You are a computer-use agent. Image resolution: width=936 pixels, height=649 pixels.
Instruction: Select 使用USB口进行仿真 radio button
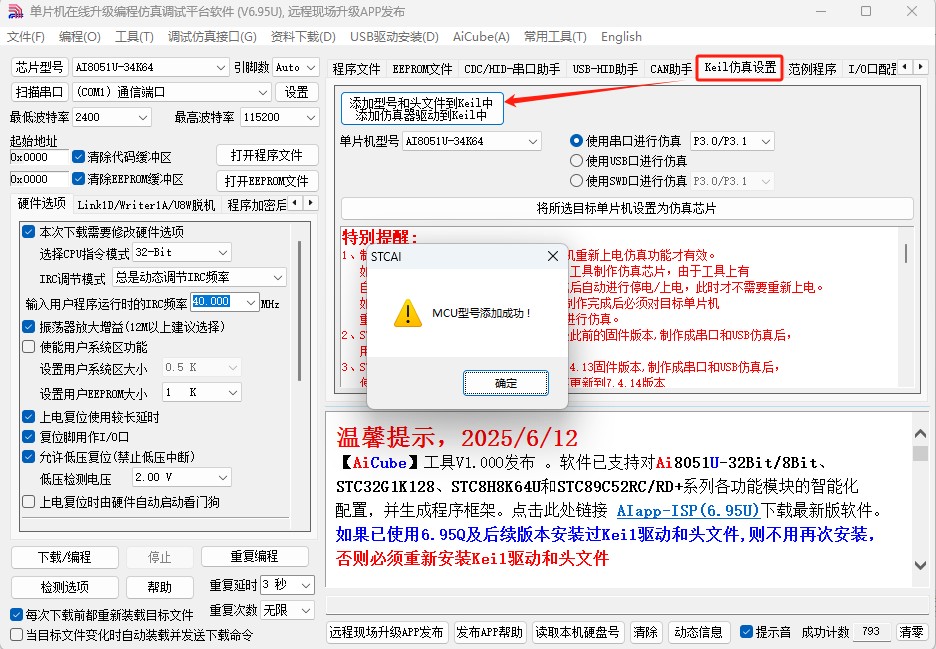(x=576, y=161)
